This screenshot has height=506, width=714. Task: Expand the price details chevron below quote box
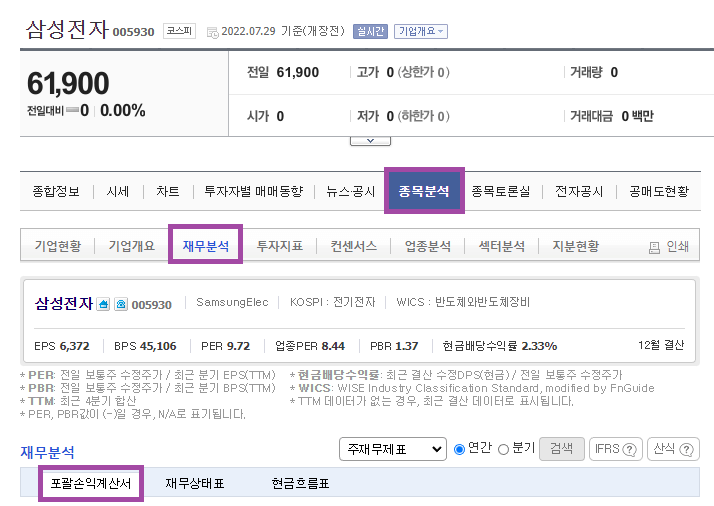[x=370, y=141]
